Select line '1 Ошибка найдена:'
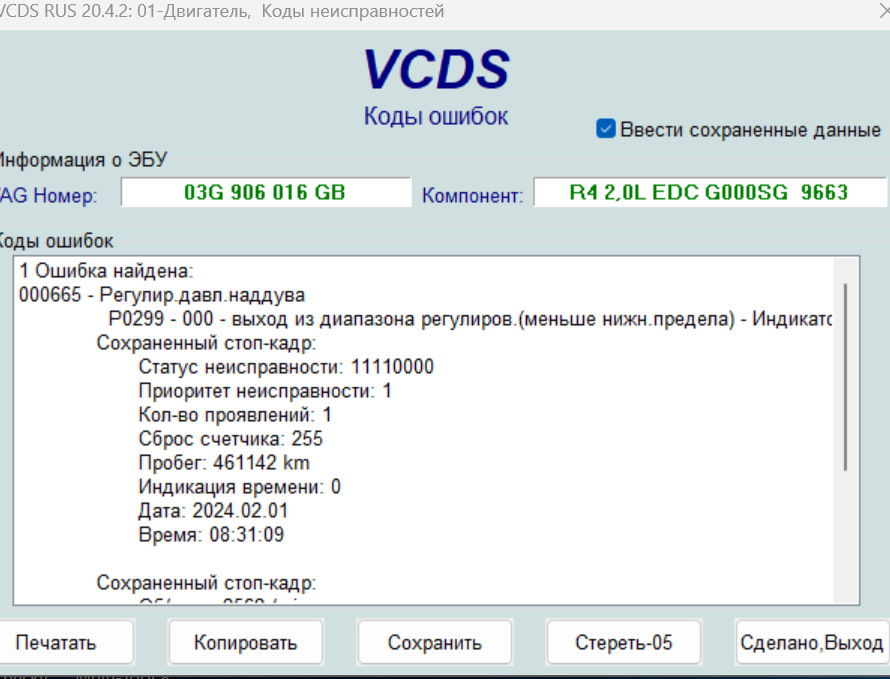Image resolution: width=890 pixels, height=679 pixels. click(106, 271)
